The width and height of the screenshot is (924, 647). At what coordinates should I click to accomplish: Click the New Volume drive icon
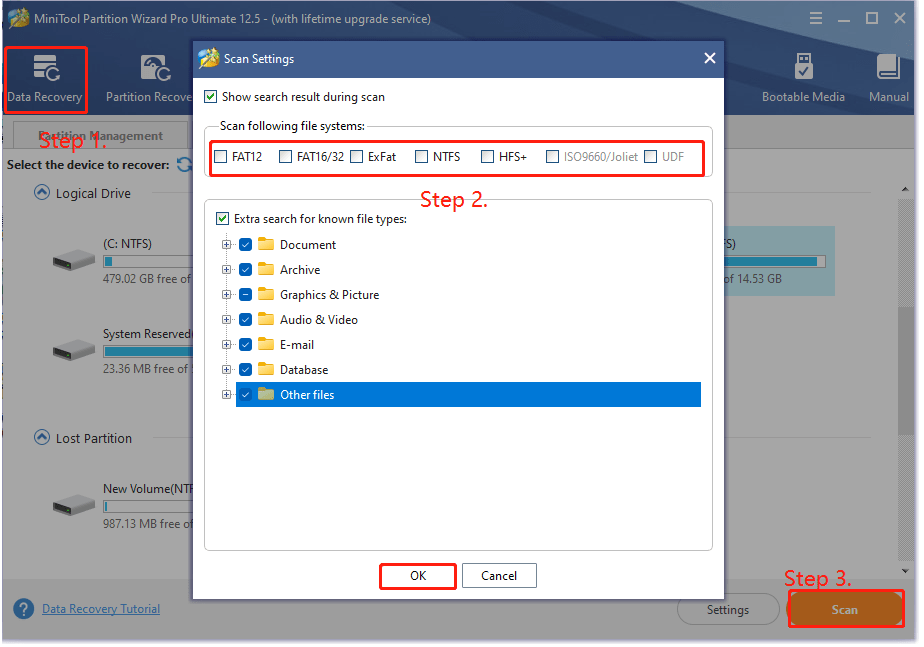71,505
